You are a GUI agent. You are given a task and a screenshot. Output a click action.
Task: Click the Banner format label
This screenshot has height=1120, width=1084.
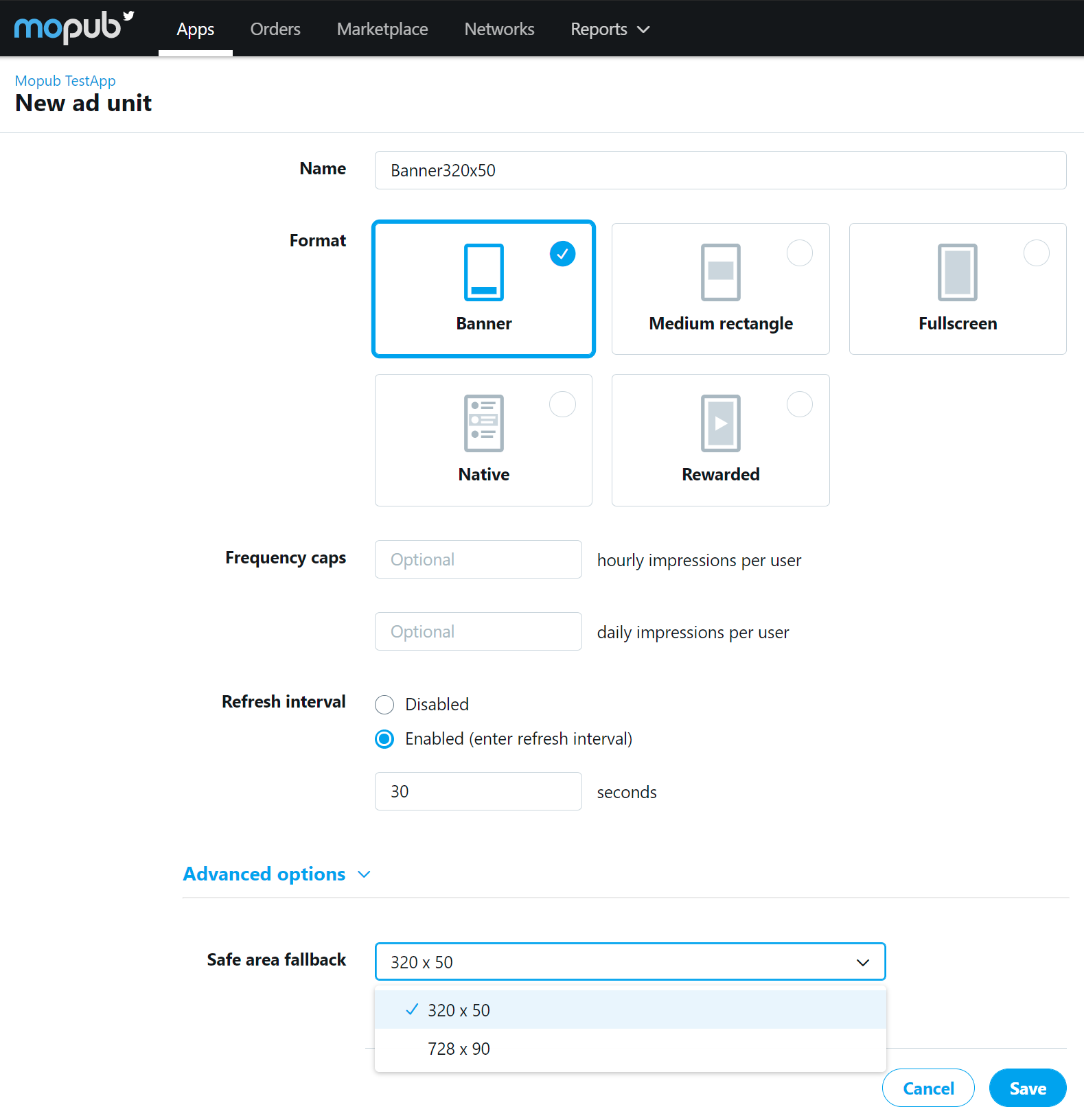coord(484,323)
